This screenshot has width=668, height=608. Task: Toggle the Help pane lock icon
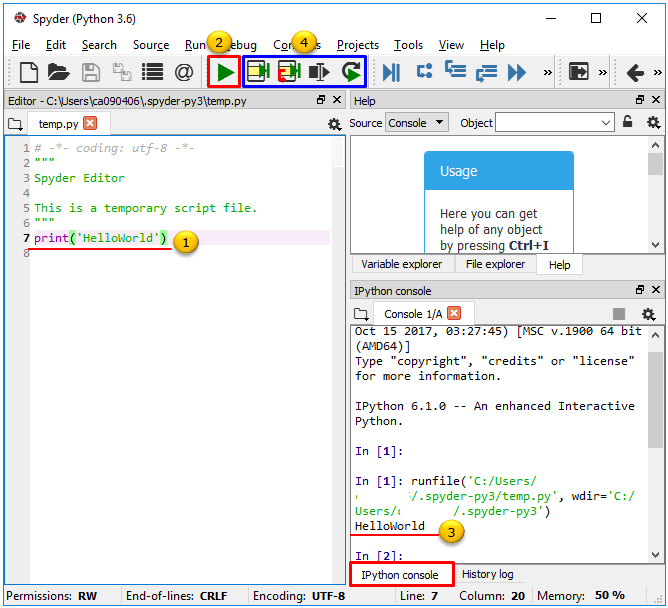pyautogui.click(x=628, y=122)
